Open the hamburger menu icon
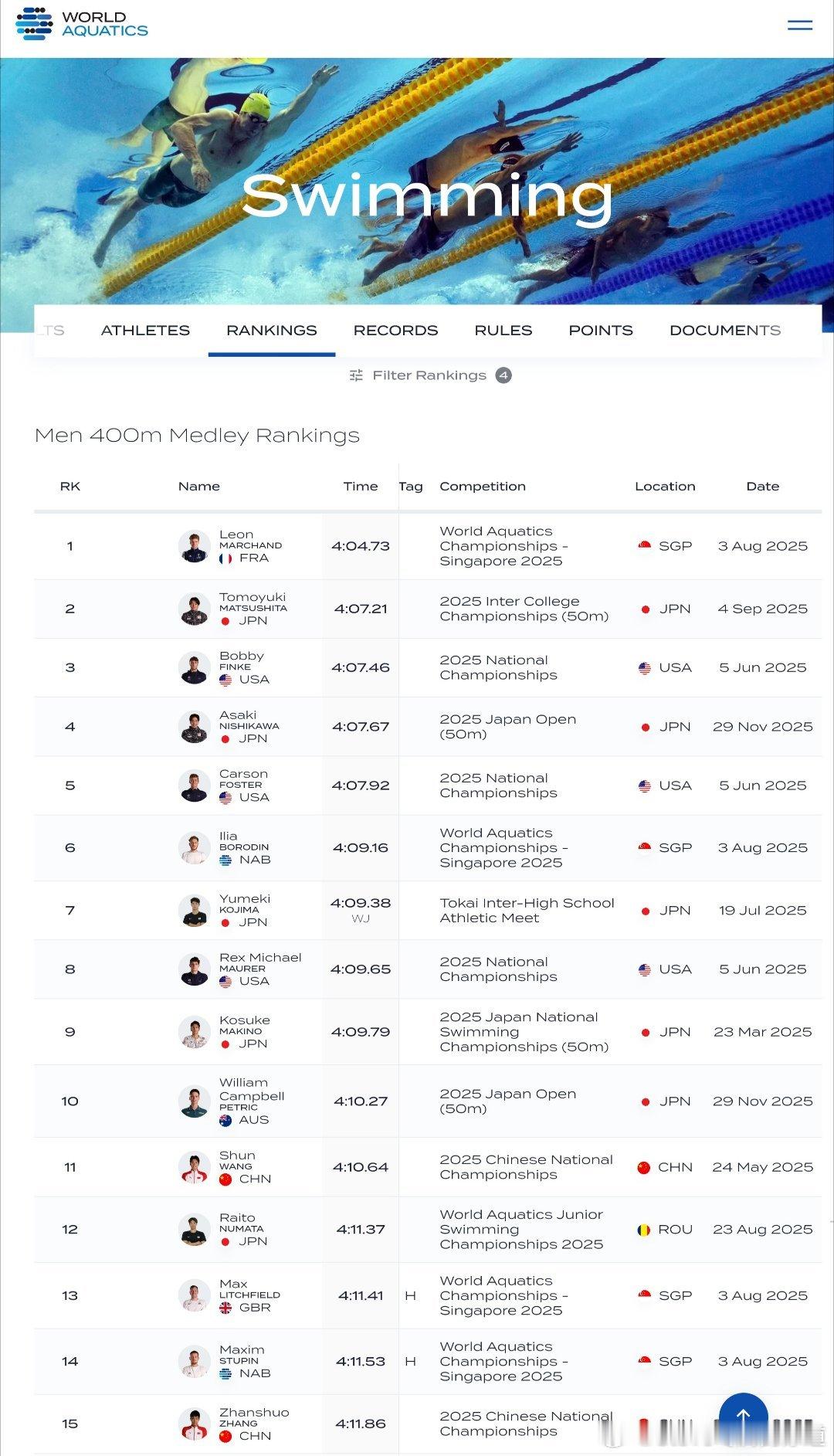The height and width of the screenshot is (1456, 834). pos(799,25)
